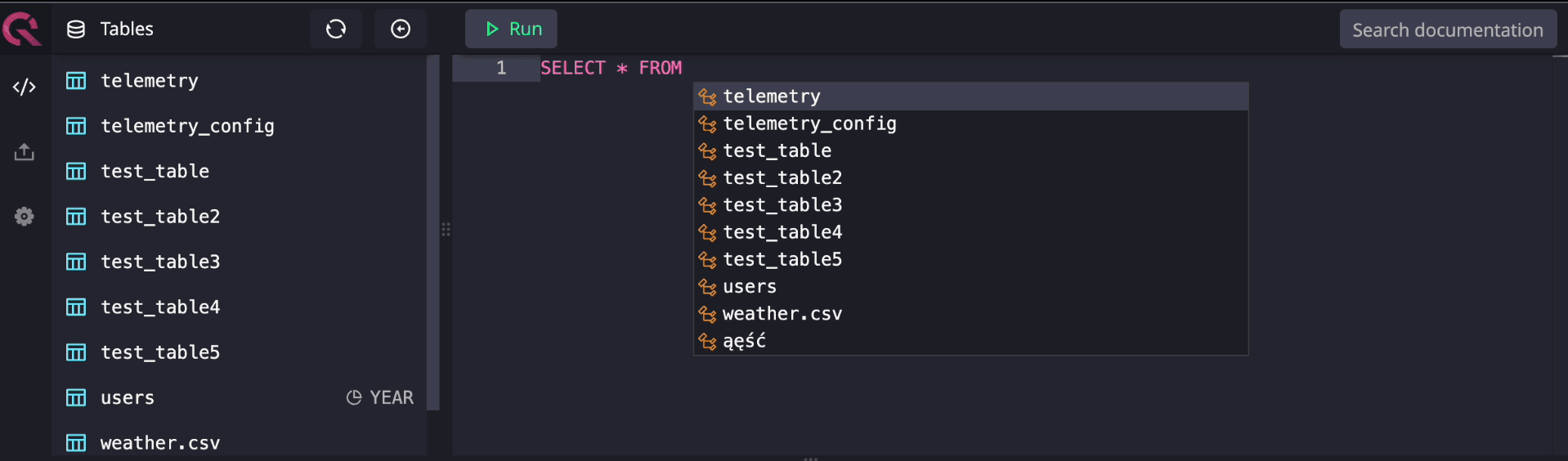
Task: Select telemetry from autocomplete suggestions
Action: click(x=771, y=96)
